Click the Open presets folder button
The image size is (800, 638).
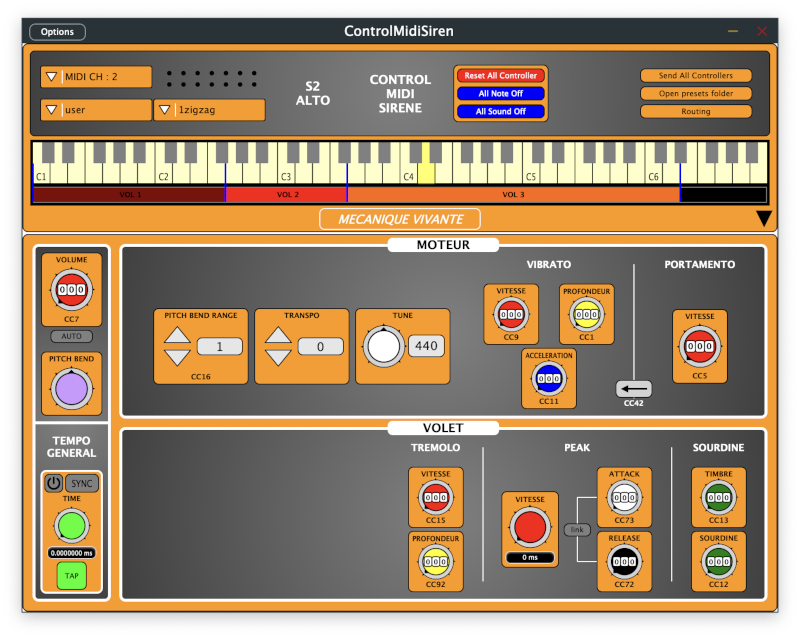(x=695, y=93)
